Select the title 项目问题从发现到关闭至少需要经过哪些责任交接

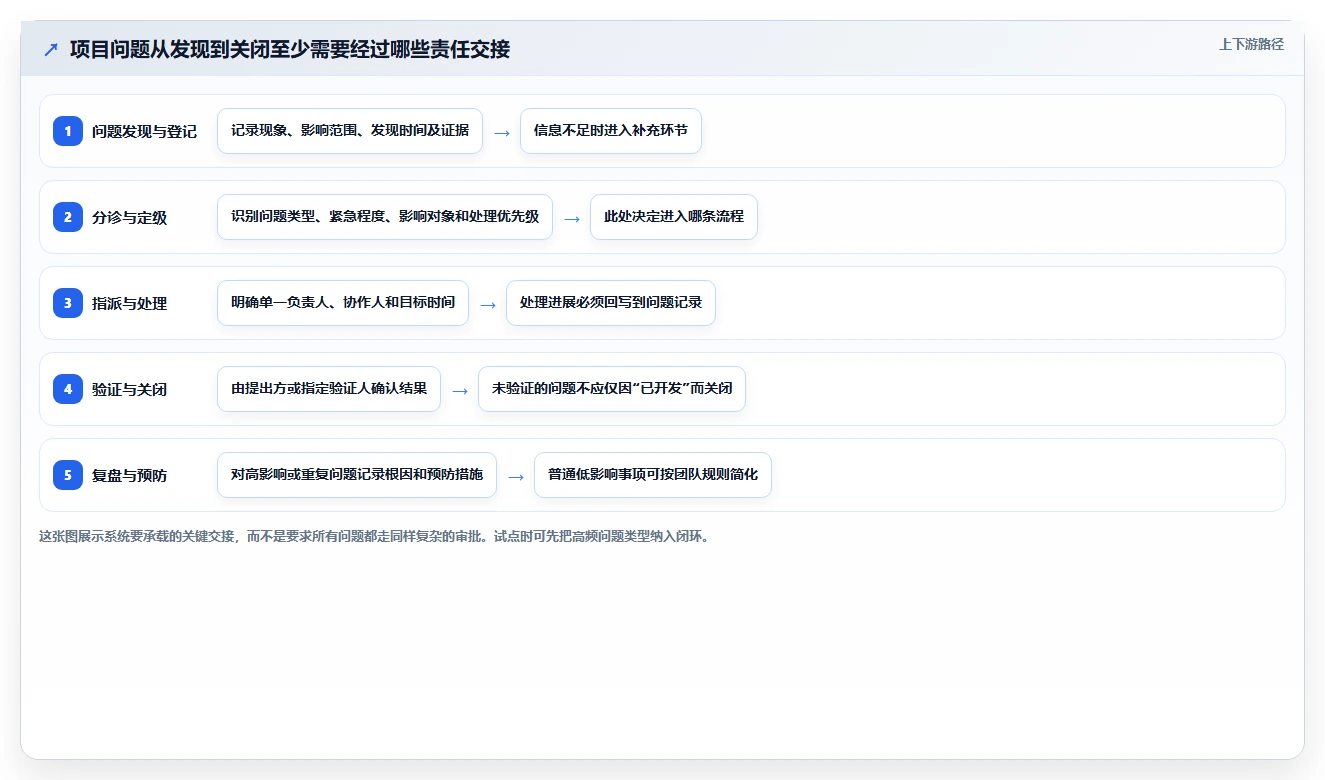(x=290, y=49)
